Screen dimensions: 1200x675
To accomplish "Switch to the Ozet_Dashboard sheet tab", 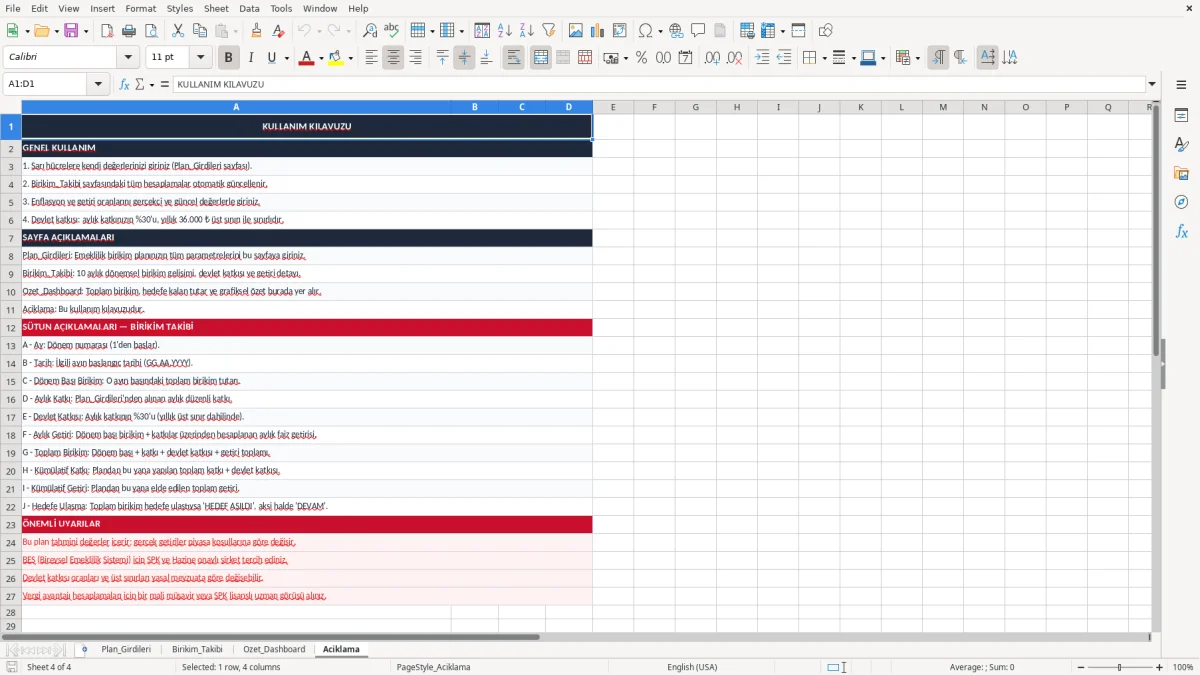I will point(274,649).
